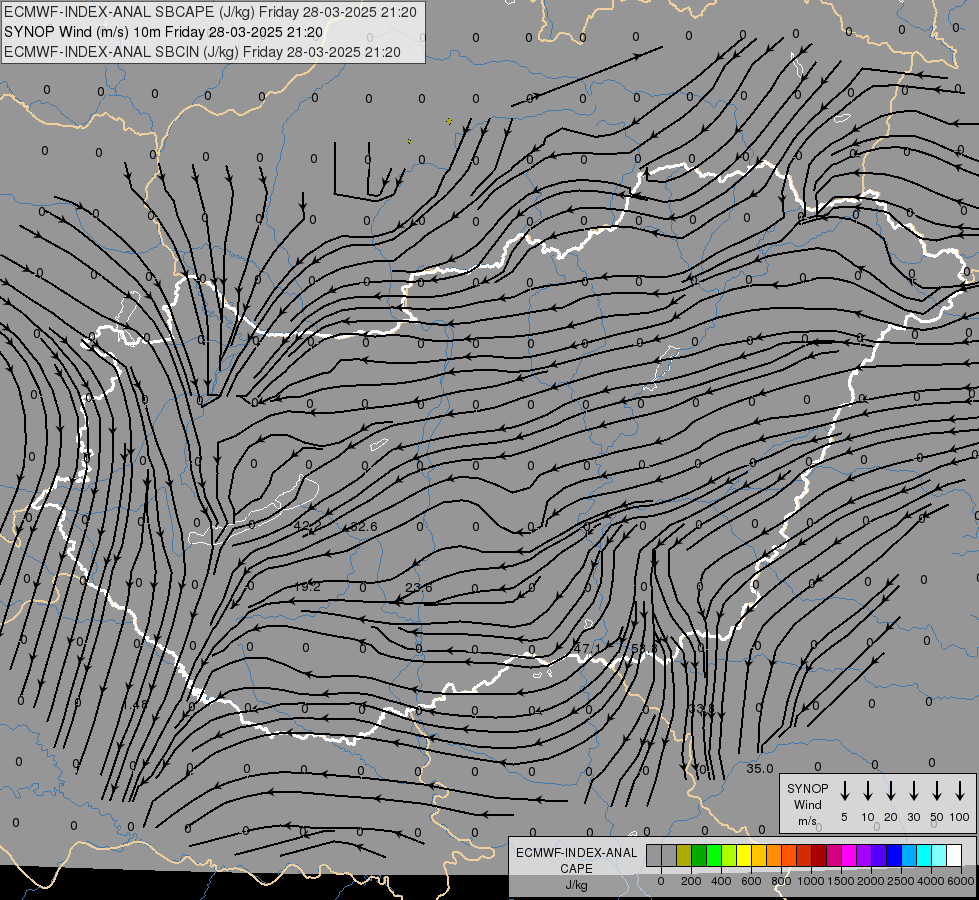Click the SBCIN title line in header
Image resolution: width=979 pixels, height=900 pixels.
tap(202, 52)
